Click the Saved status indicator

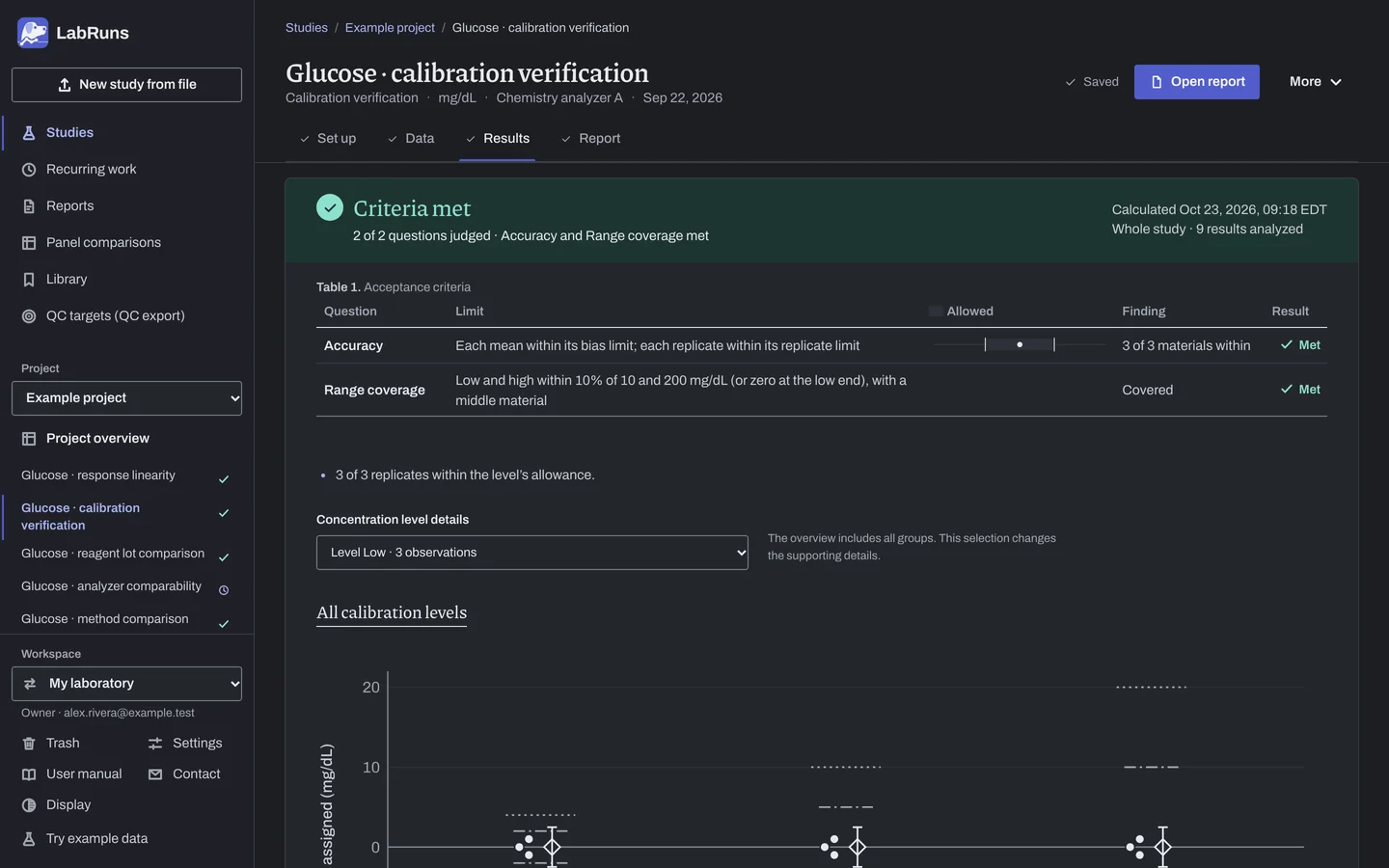pyautogui.click(x=1092, y=82)
